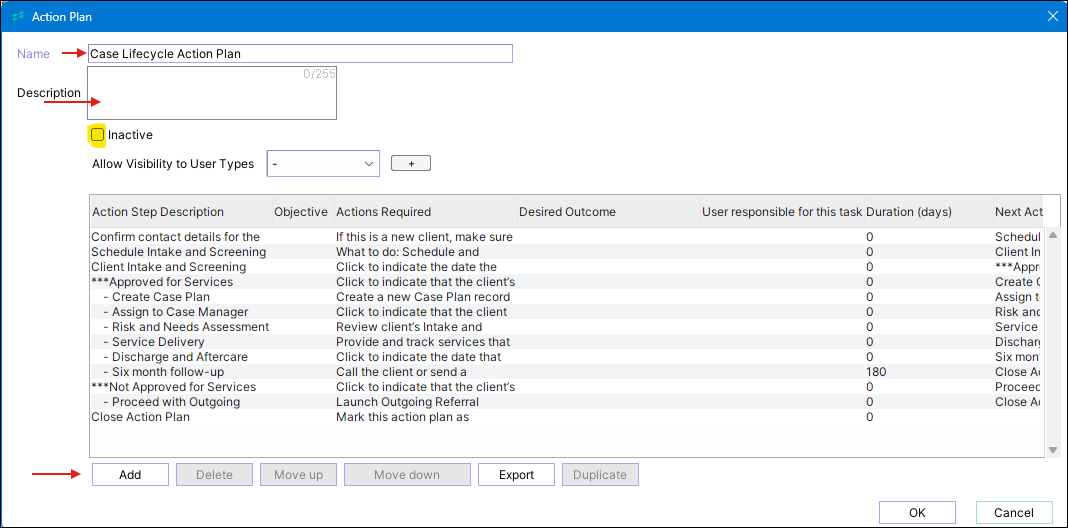
Task: Click the User responsible for this task header
Action: click(x=782, y=212)
